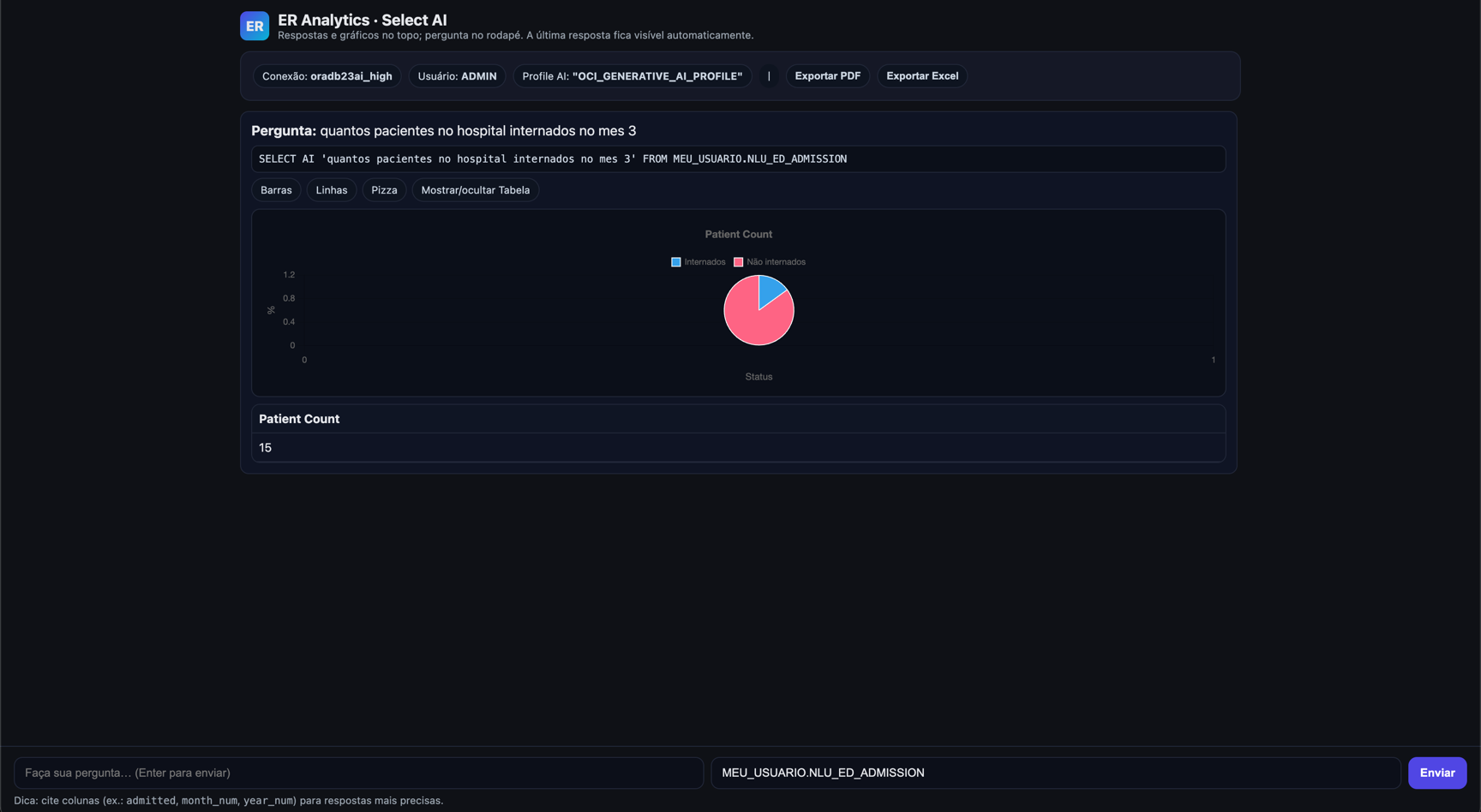Screen dimensions: 1481x812
Task: Toggle table visibility with Mostrar/ocultar Tabela
Action: (475, 190)
